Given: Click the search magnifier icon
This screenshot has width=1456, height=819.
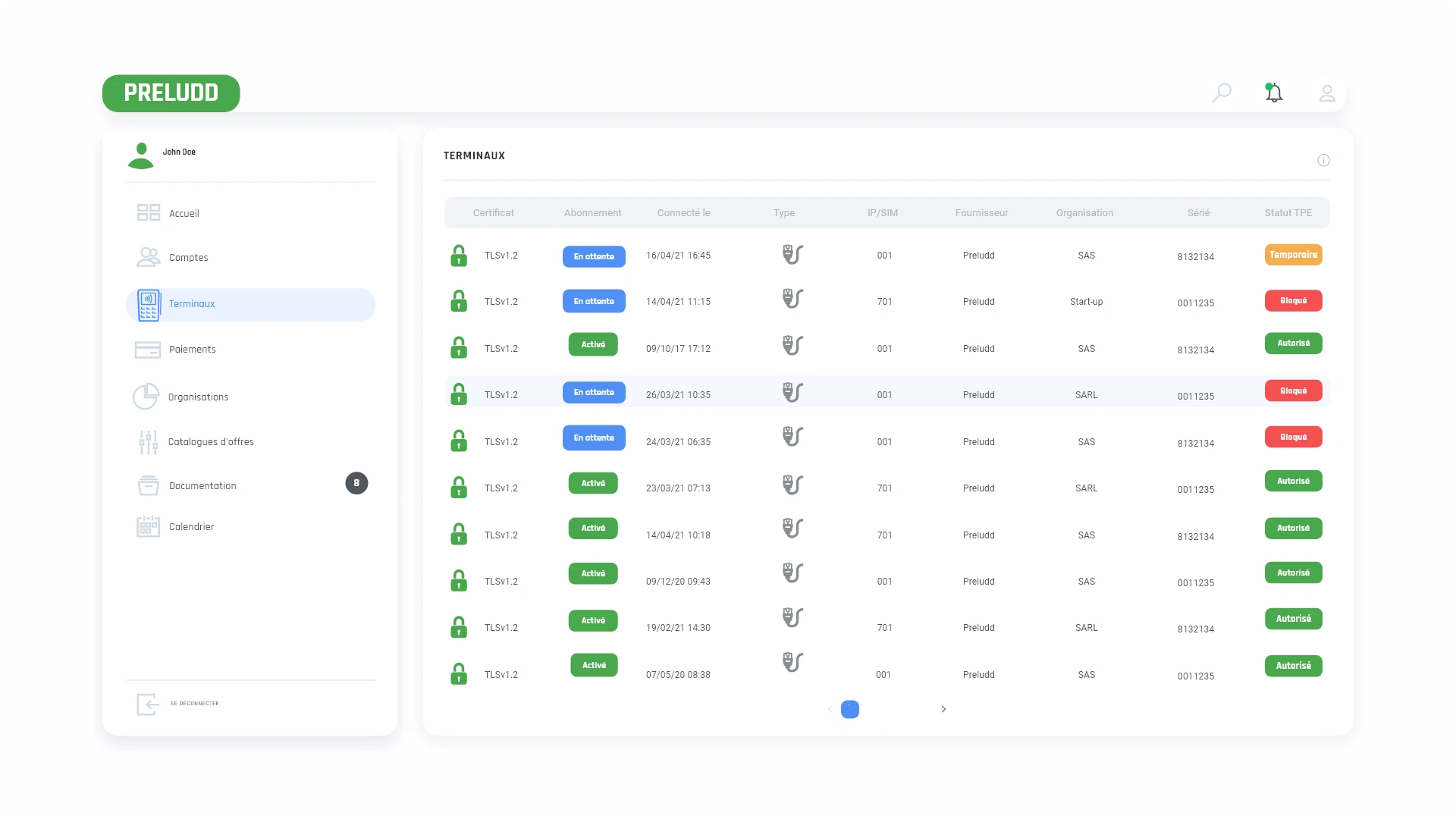Looking at the screenshot, I should (x=1222, y=93).
